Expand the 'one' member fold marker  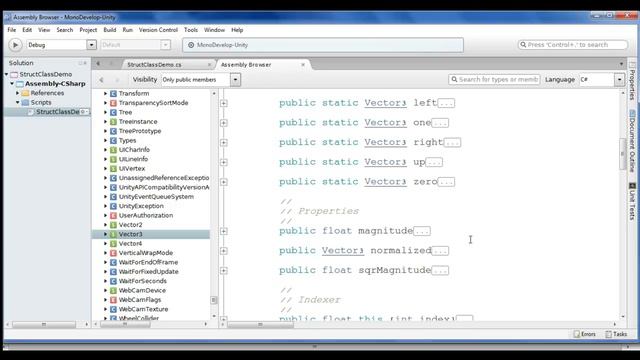click(x=224, y=123)
